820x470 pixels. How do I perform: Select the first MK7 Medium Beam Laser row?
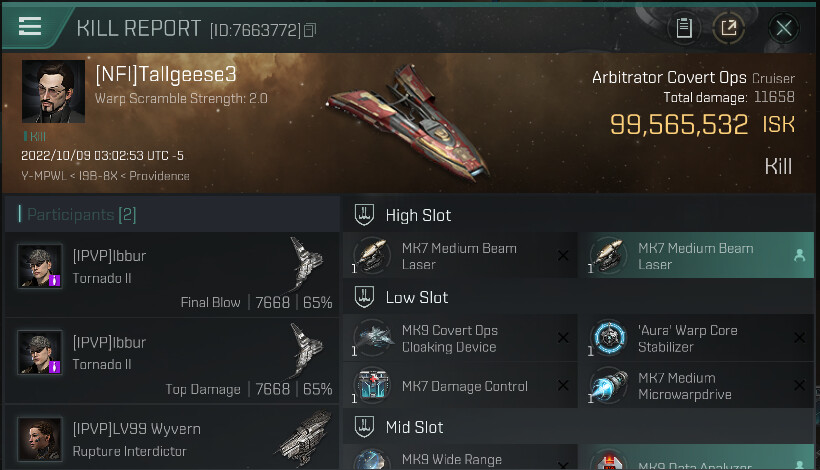(460, 256)
